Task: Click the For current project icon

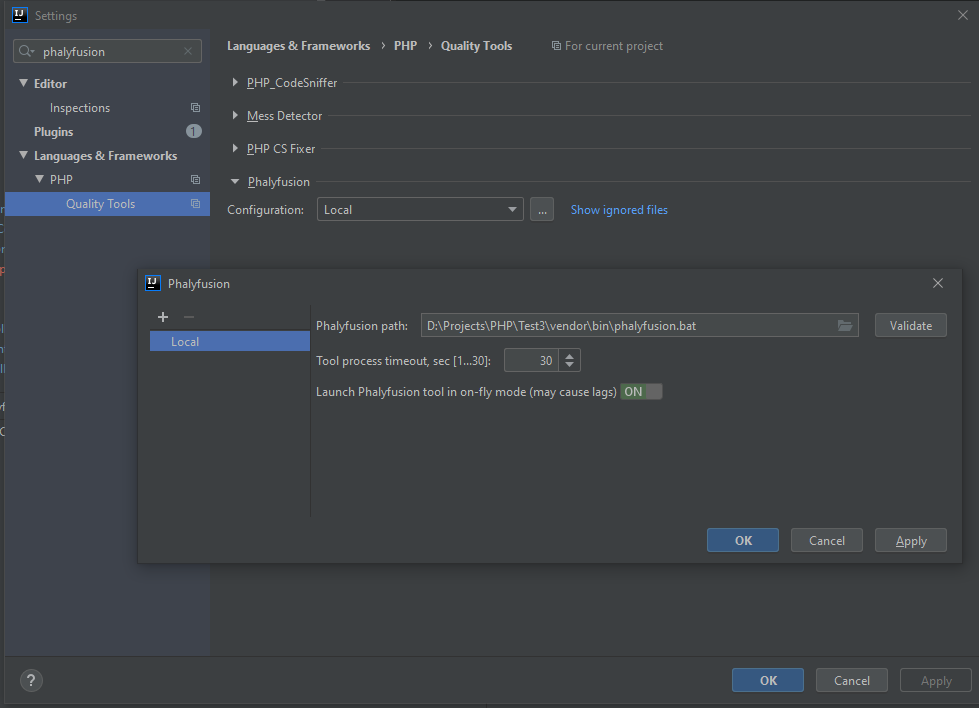Action: [556, 46]
